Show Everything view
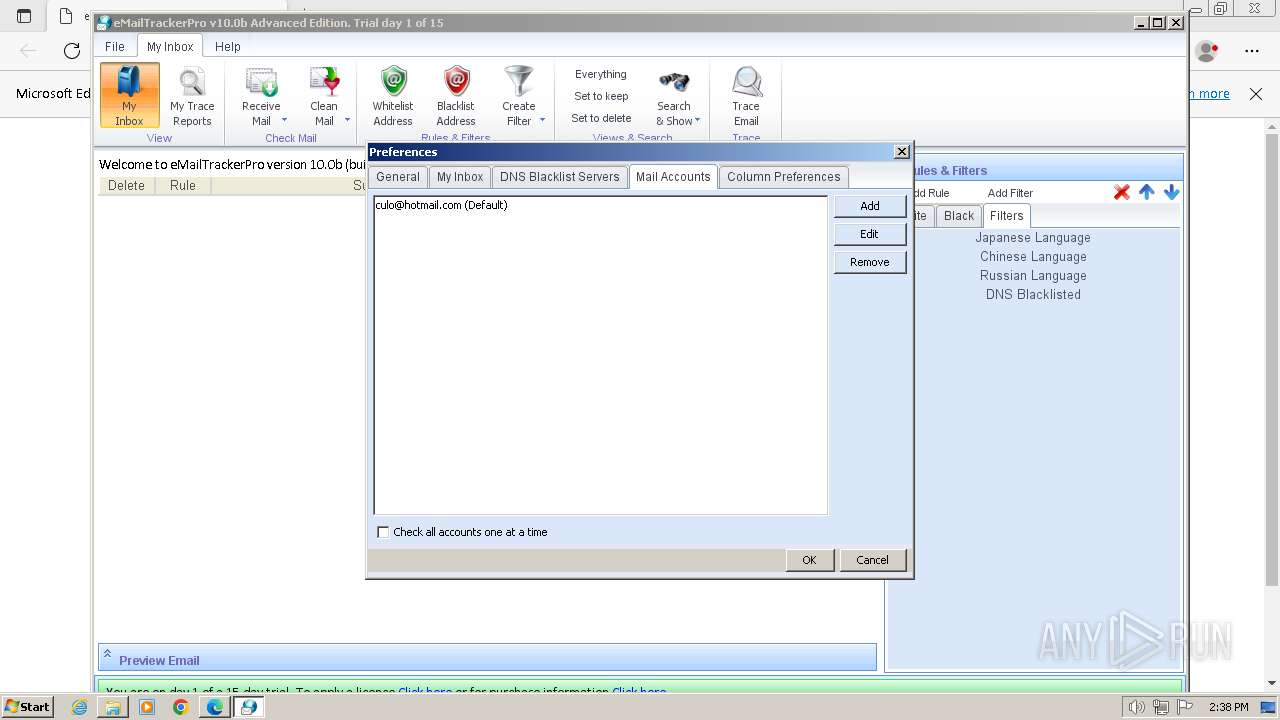1280x720 pixels. tap(601, 74)
